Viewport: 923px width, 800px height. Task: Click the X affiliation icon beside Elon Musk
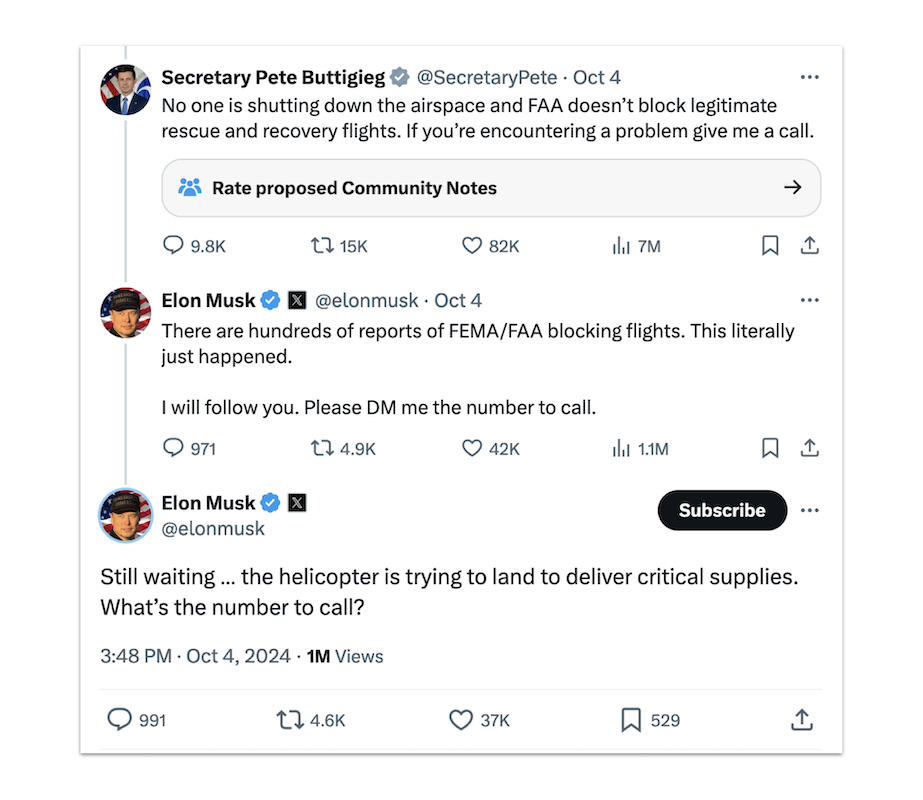pos(297,299)
